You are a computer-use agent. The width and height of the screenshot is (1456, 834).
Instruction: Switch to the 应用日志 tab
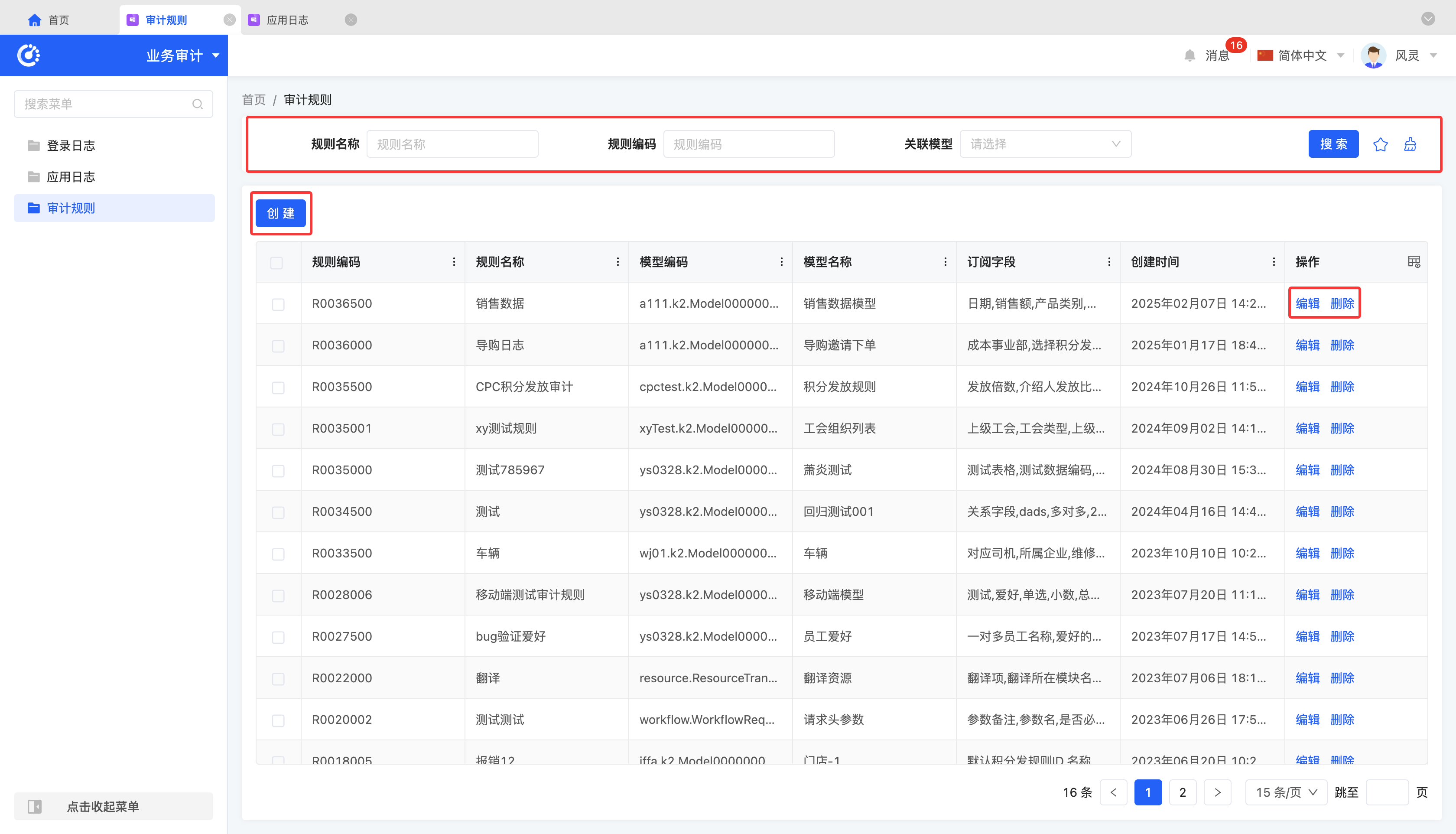point(287,20)
